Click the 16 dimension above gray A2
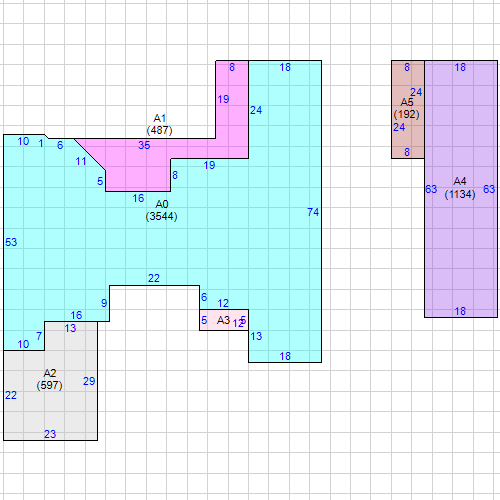The image size is (500, 500). click(x=76, y=315)
